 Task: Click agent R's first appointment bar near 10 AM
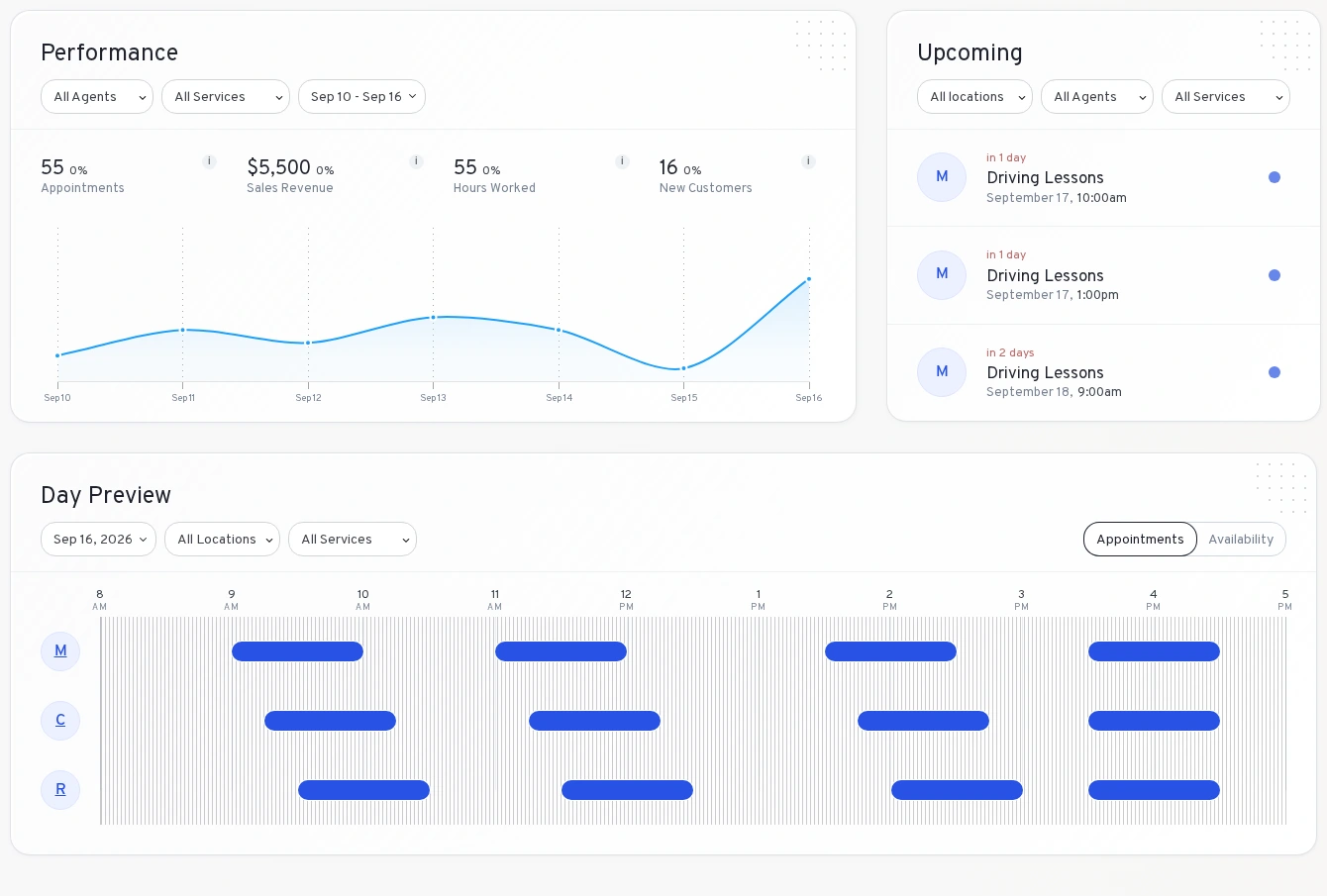(x=363, y=790)
